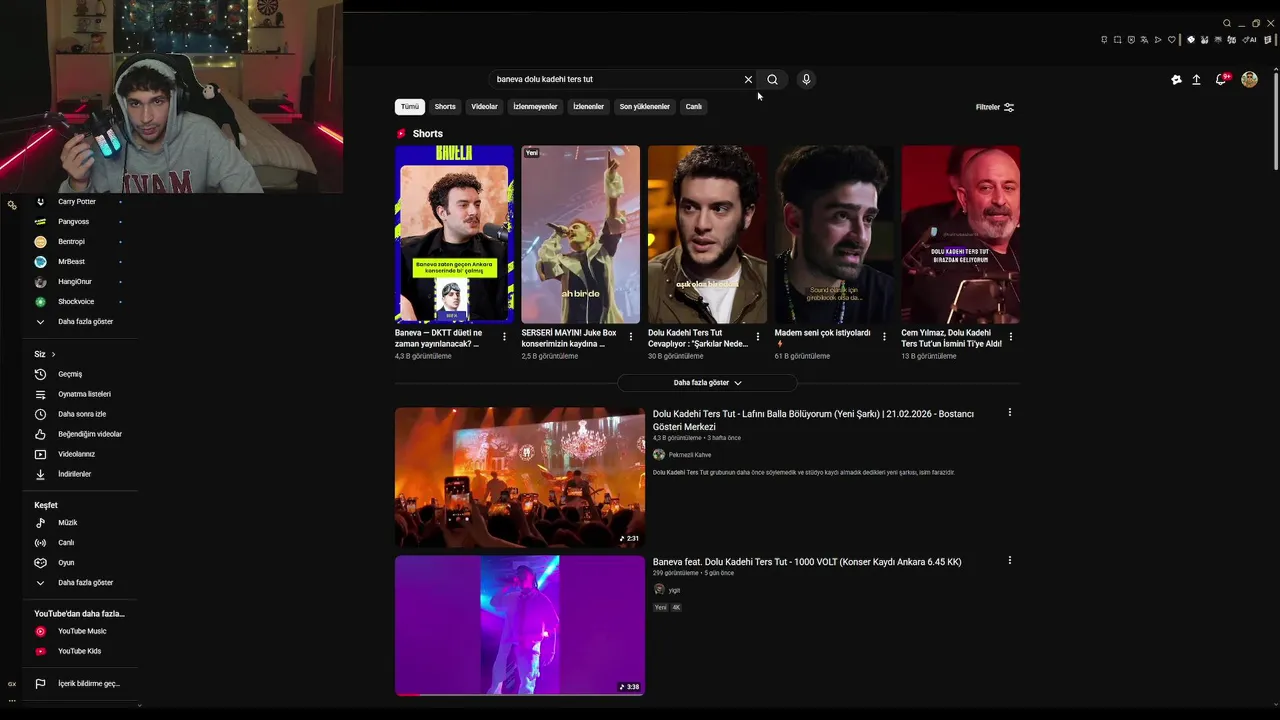Click the browser title-bar search magnifier
1280x720 pixels.
1227,23
